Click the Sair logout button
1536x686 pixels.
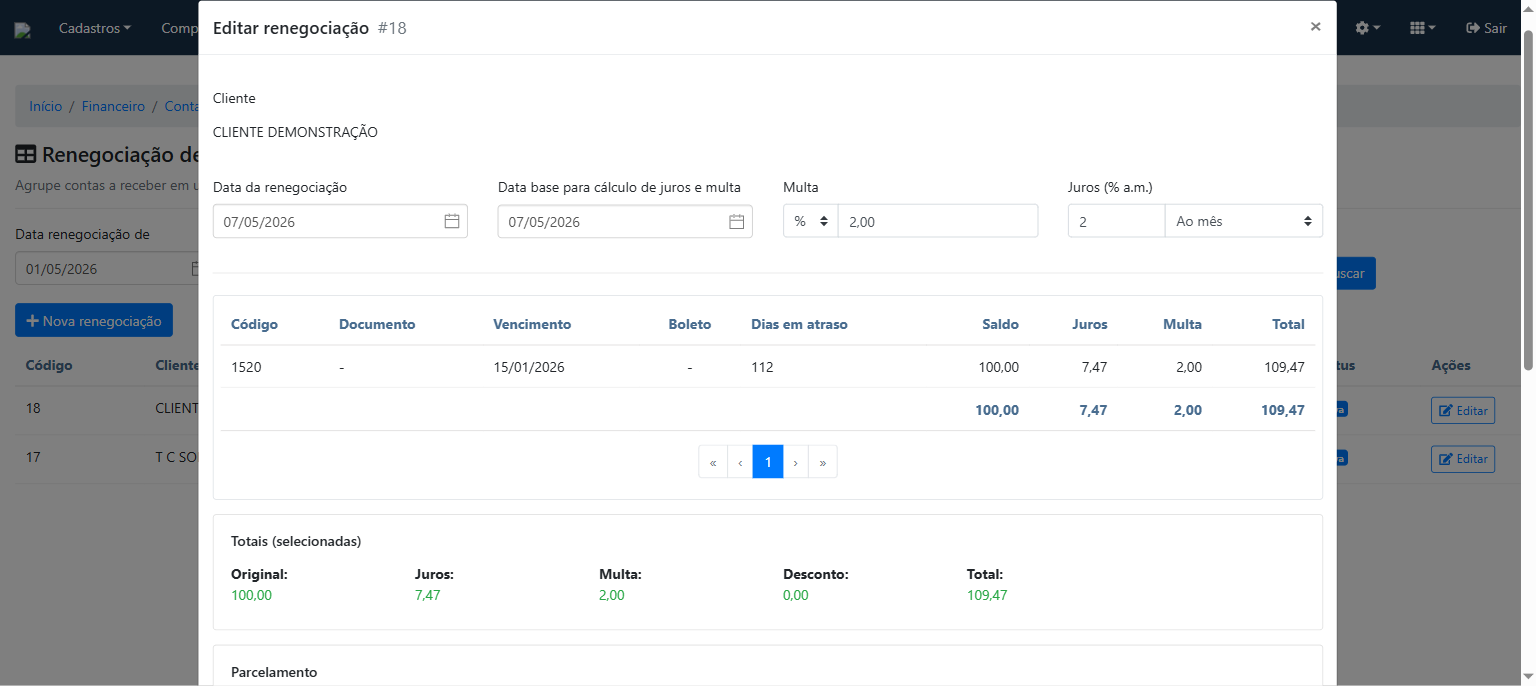pyautogui.click(x=1486, y=28)
